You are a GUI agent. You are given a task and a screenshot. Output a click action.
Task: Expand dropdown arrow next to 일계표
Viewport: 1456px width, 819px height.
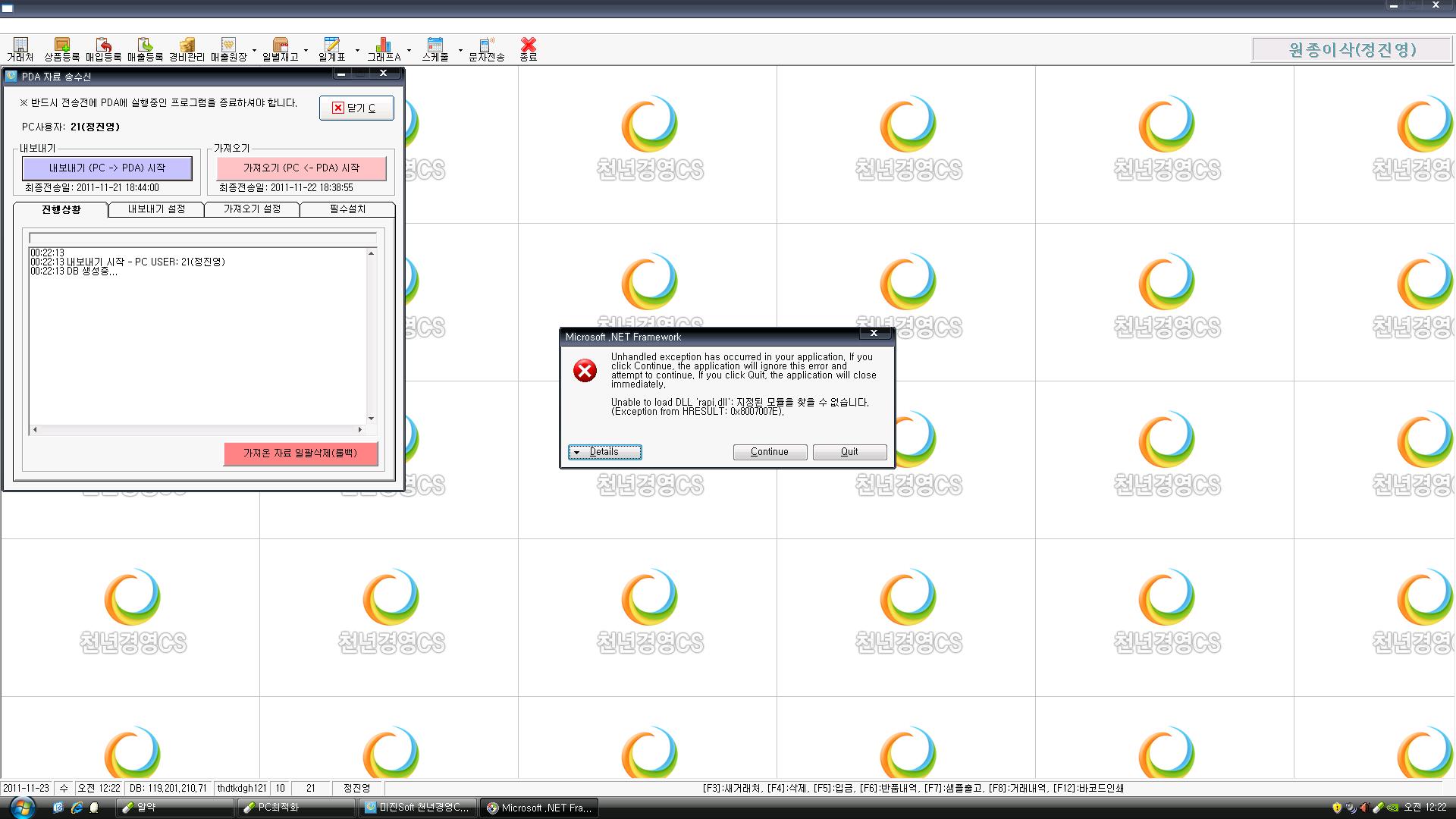point(357,51)
